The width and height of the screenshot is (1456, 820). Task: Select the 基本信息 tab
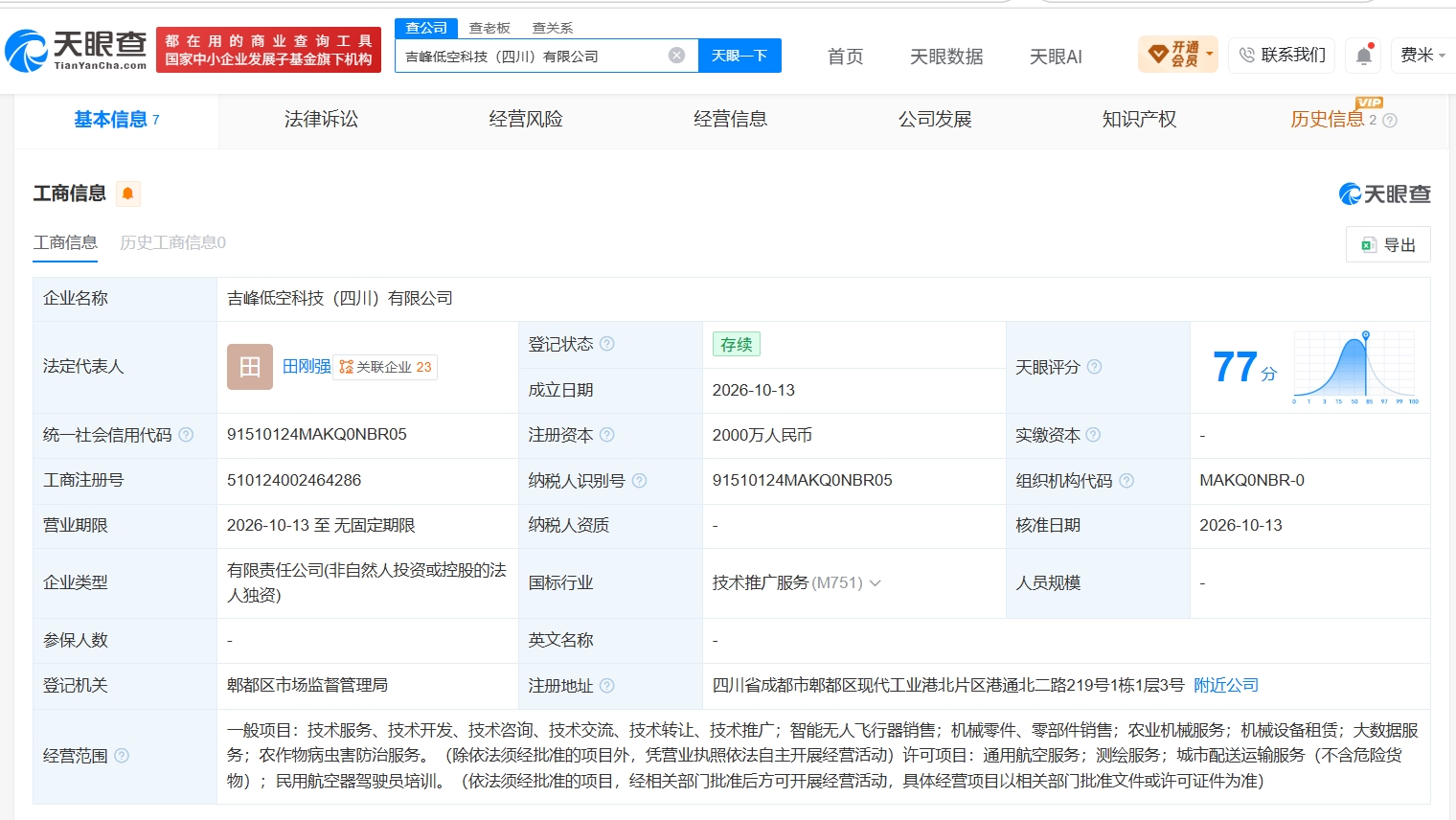pos(116,120)
